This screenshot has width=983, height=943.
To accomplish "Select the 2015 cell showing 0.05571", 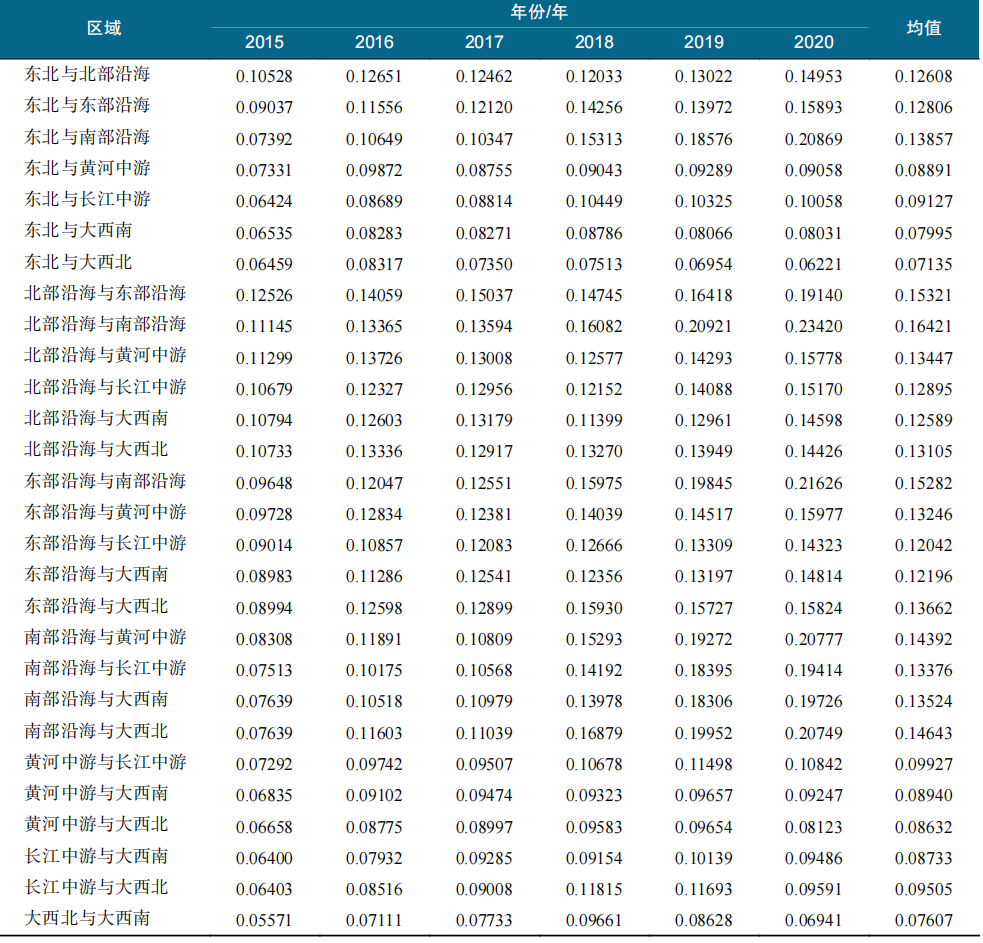I will pos(264,921).
